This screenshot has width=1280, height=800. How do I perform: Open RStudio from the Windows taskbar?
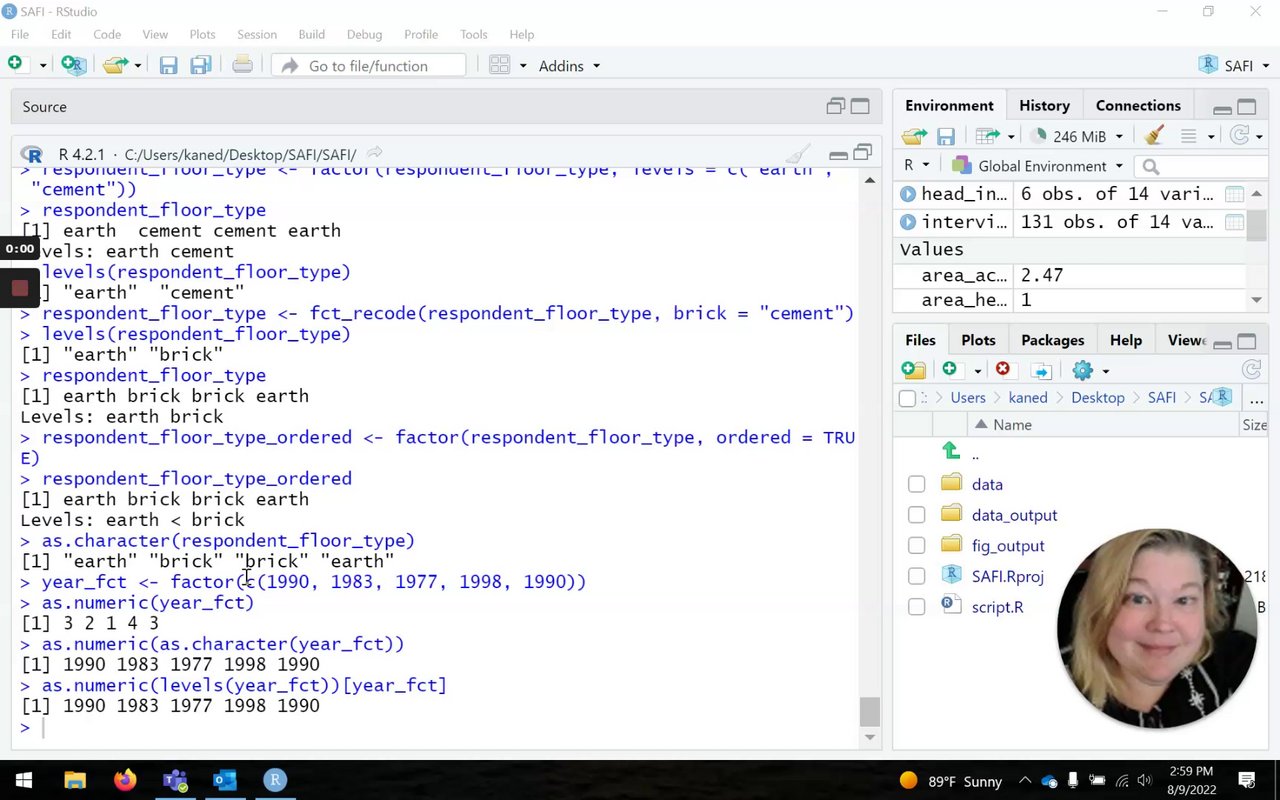[275, 780]
